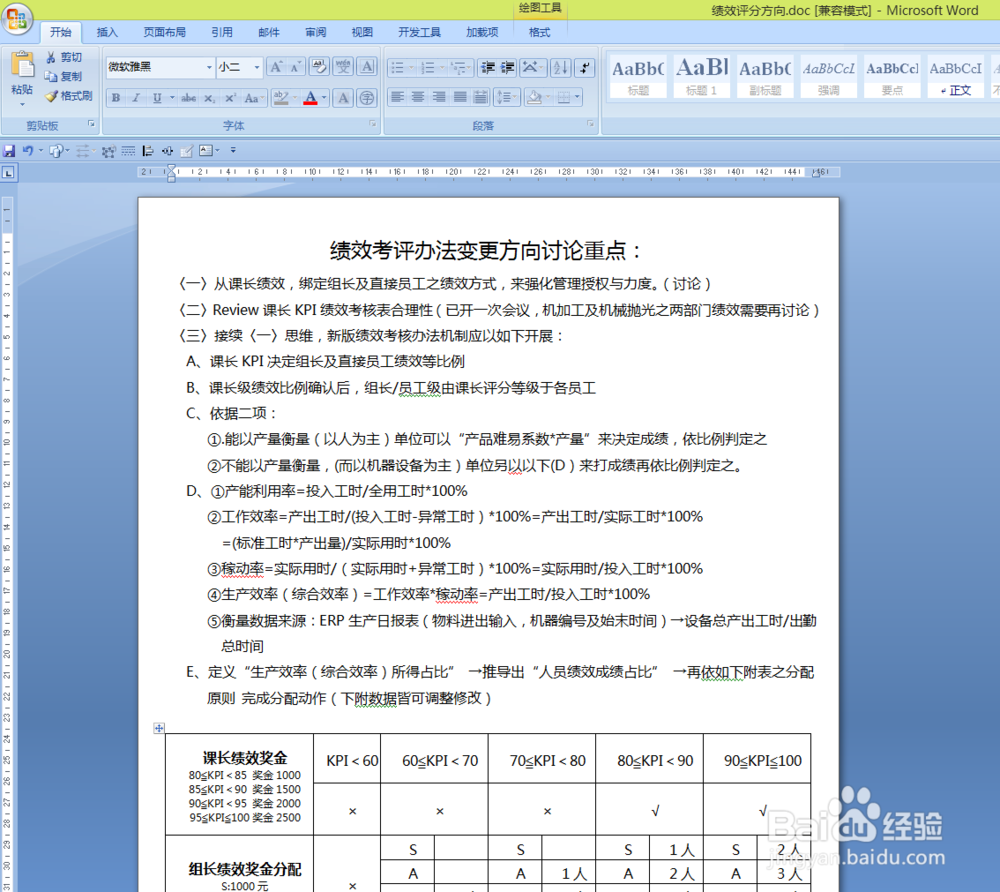Screen dimensions: 1000x892
Task: Click the paragraph shading paint bucket
Action: click(x=534, y=98)
